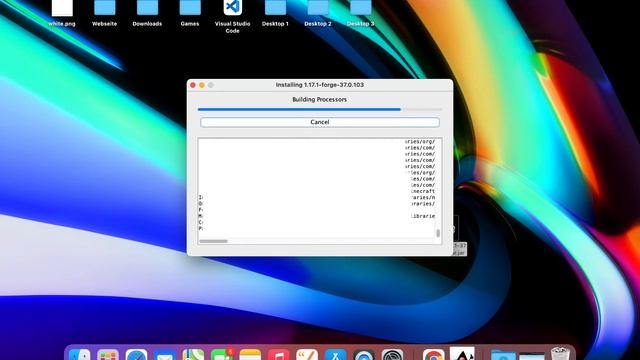This screenshot has width=640, height=360.
Task: Select the Desktop 2 folder
Action: [x=318, y=12]
